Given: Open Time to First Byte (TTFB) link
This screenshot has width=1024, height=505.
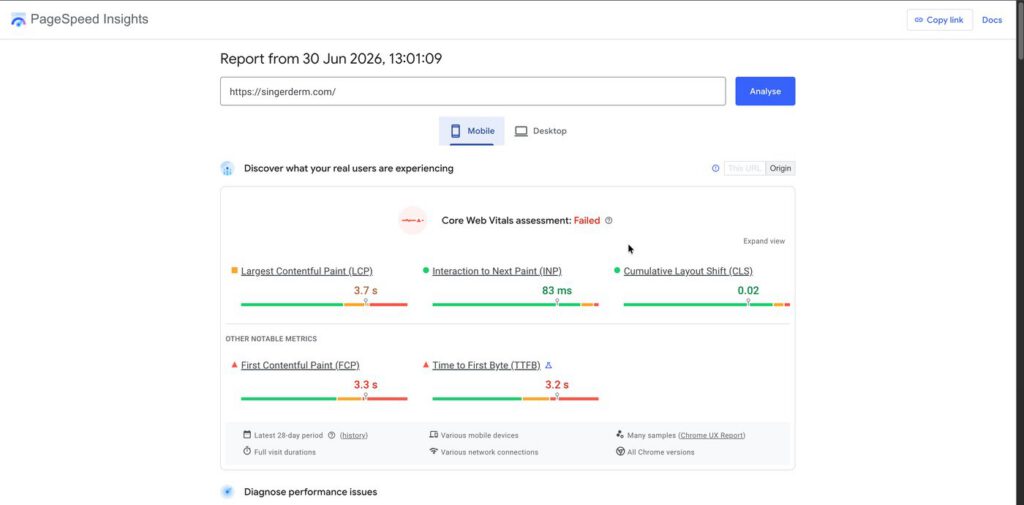Looking at the screenshot, I should click(x=487, y=365).
